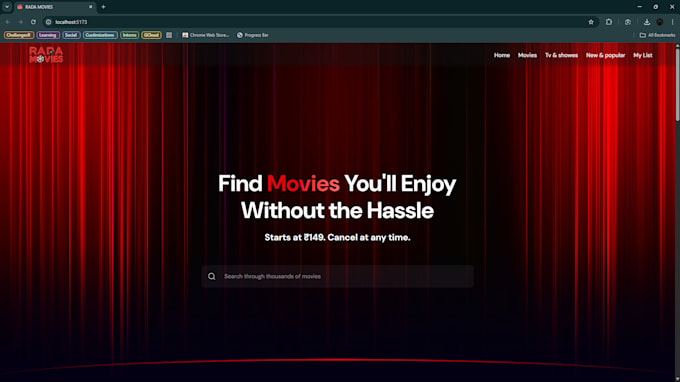
Task: Open the downloads icon in toolbar
Action: 647,22
